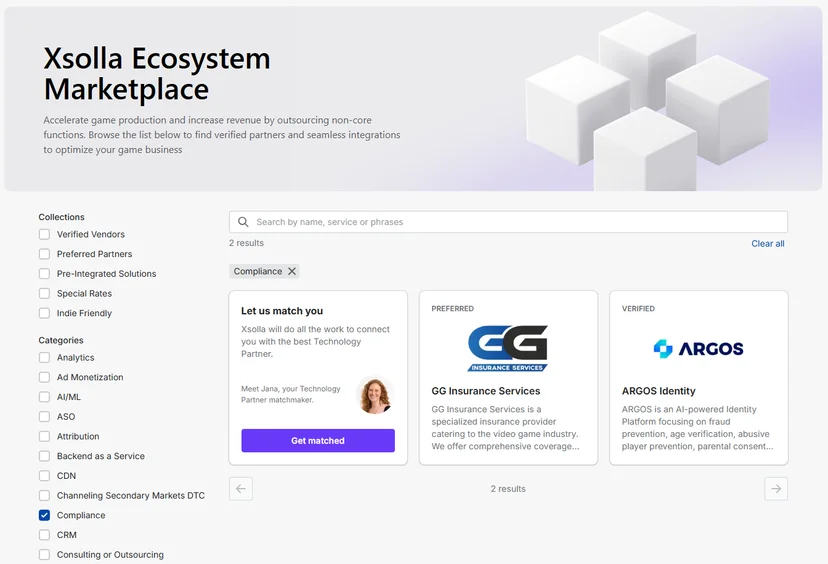Click the Get matched button
Image resolution: width=828 pixels, height=564 pixels.
tap(318, 440)
